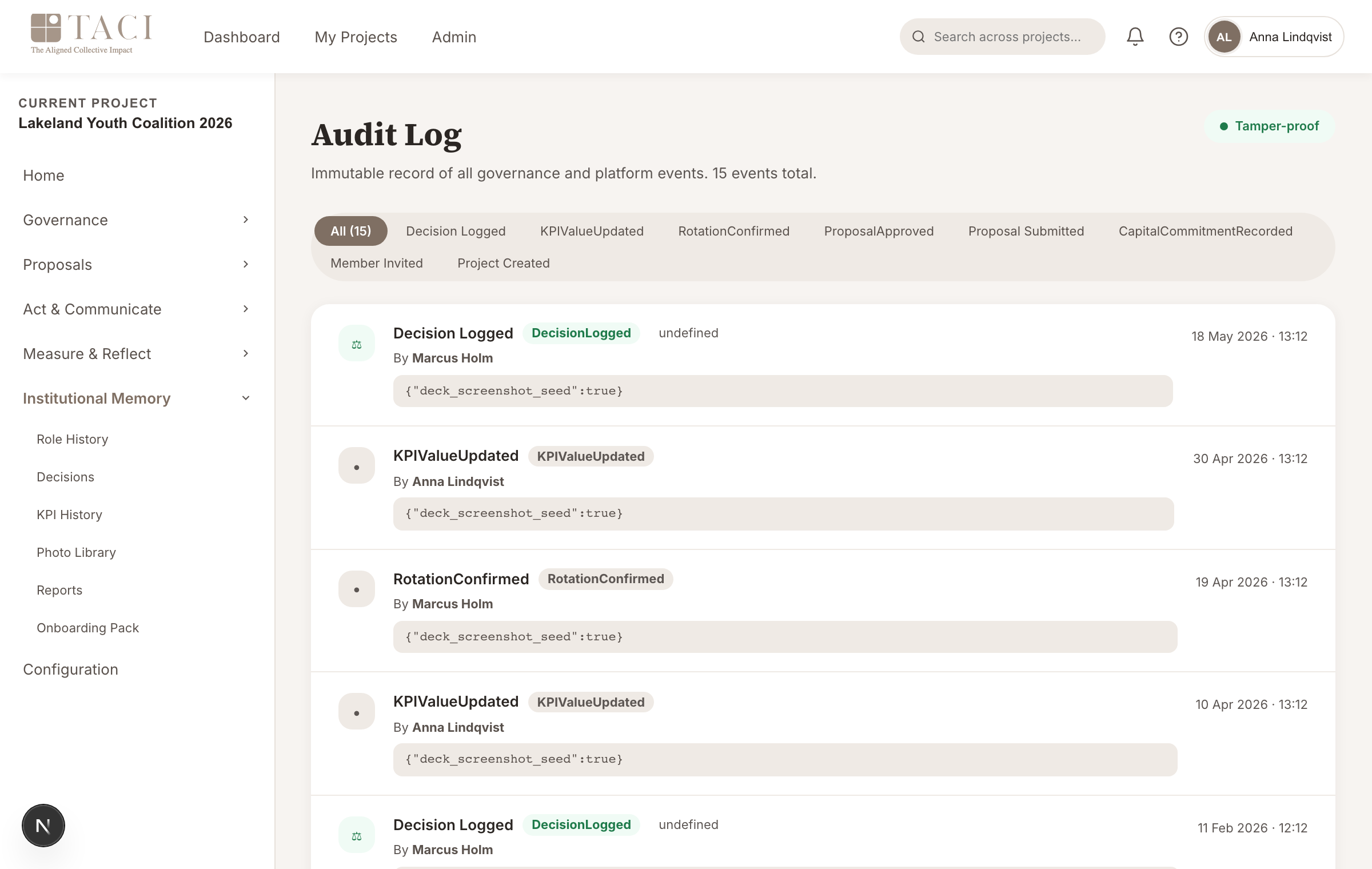The image size is (1372, 869).
Task: Click the KPIValueUpdated badge dated 10 Apr
Action: pos(591,702)
